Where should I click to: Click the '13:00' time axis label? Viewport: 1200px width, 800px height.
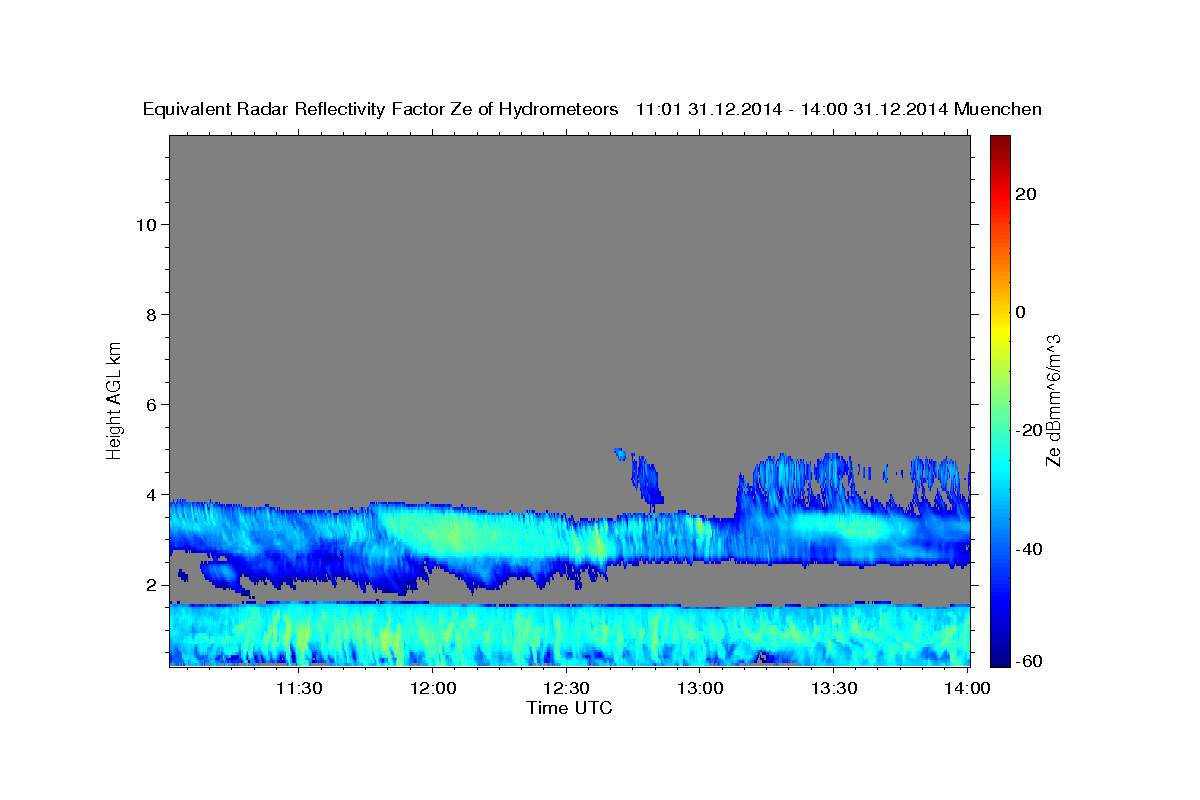[x=700, y=688]
